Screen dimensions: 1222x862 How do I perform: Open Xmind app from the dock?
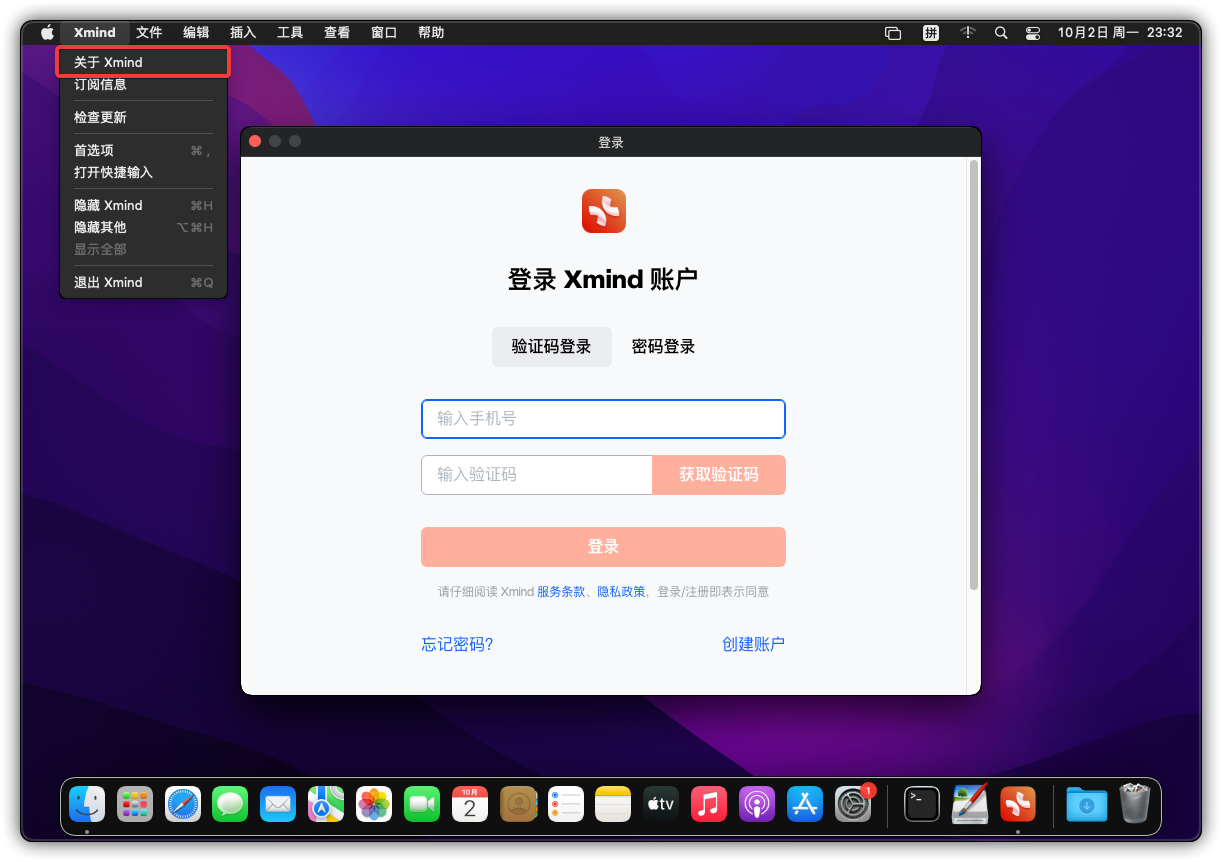[x=1018, y=804]
